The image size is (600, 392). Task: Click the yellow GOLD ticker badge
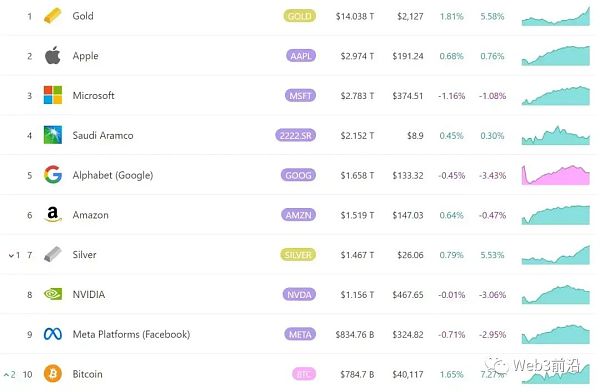[x=300, y=16]
